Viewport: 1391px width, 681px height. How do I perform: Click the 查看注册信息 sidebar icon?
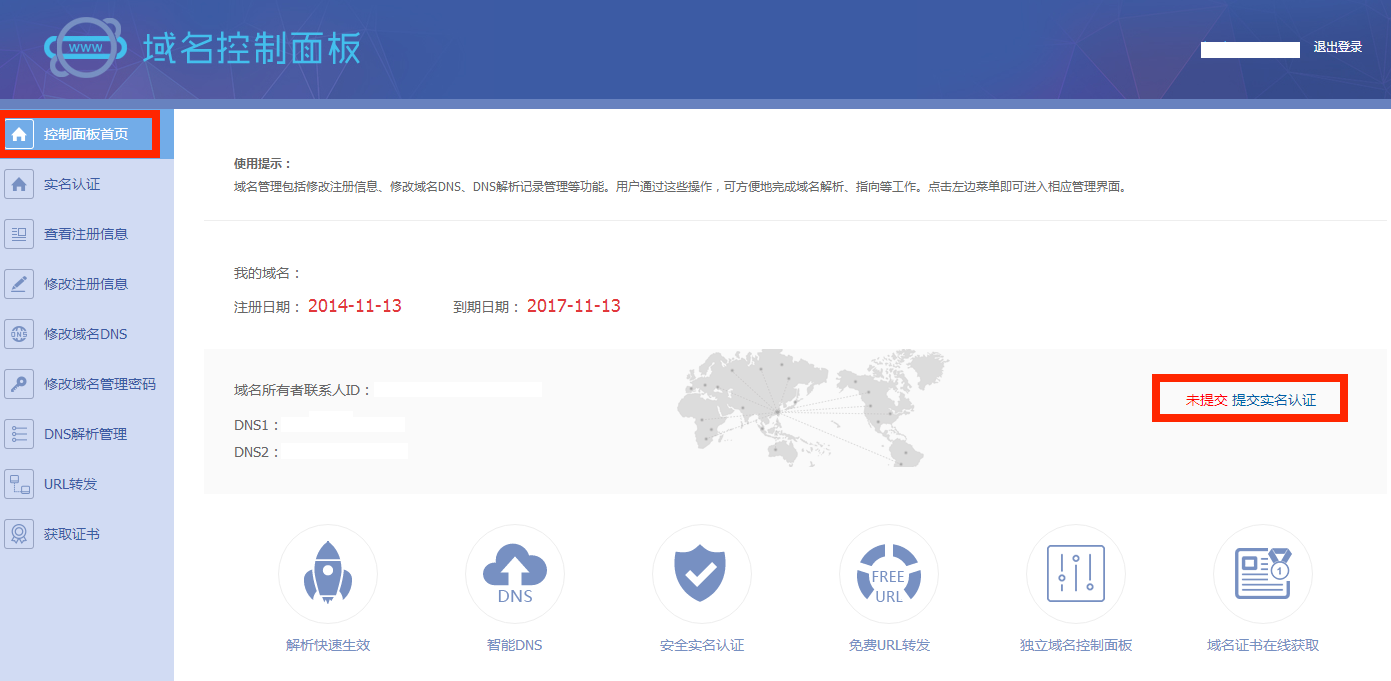coord(19,233)
